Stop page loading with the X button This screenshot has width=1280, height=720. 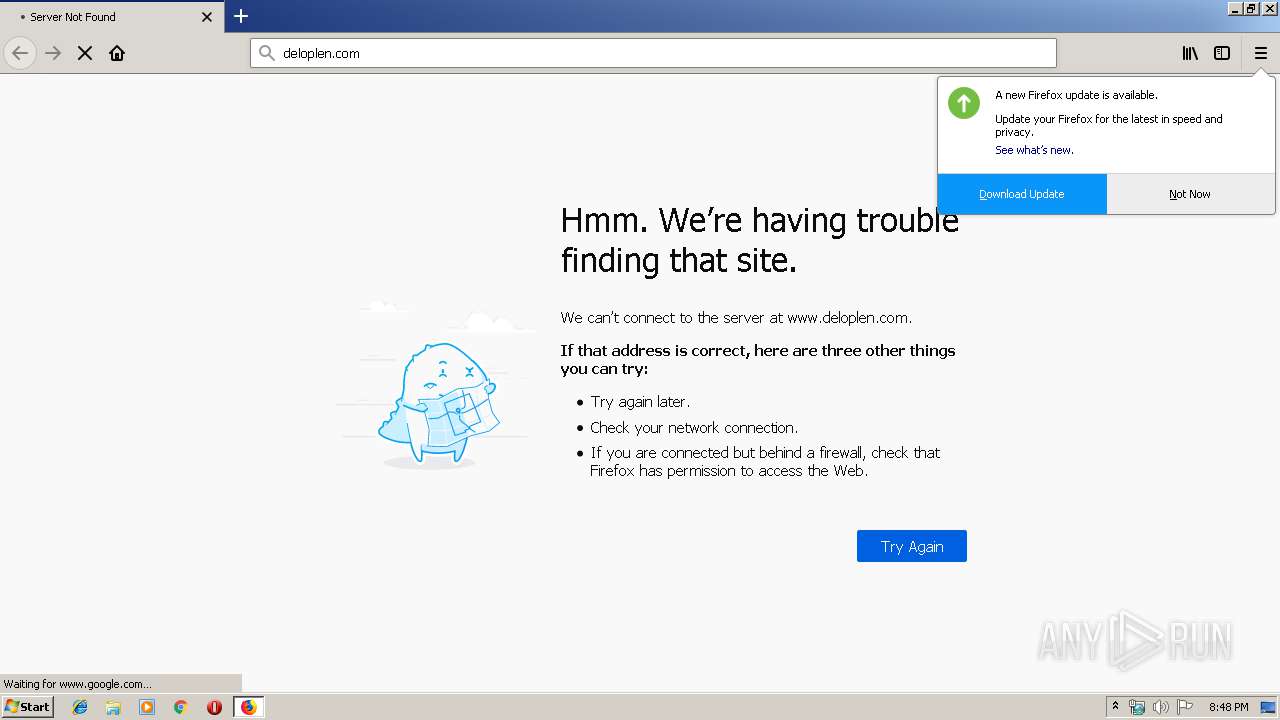coord(85,53)
